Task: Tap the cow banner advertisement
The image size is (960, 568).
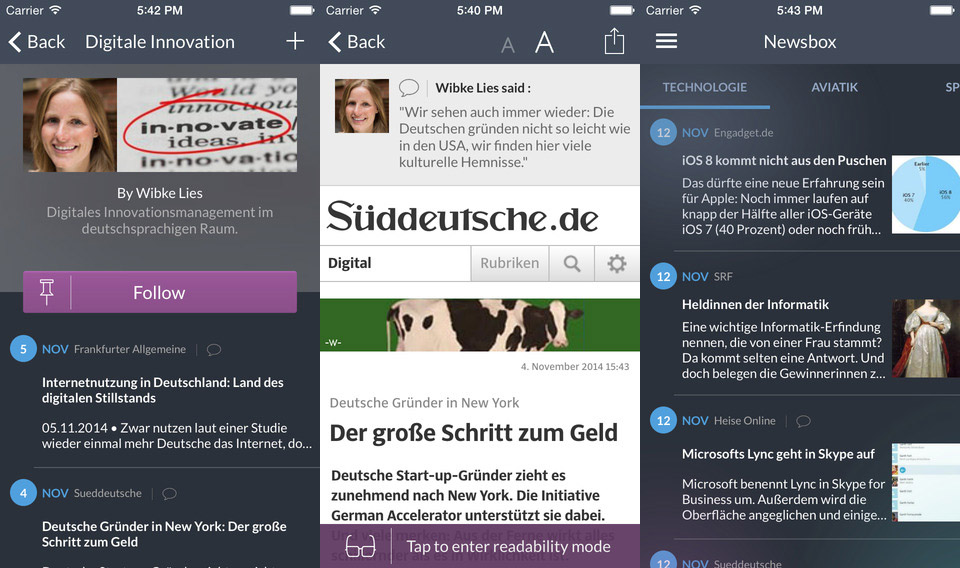Action: [479, 325]
